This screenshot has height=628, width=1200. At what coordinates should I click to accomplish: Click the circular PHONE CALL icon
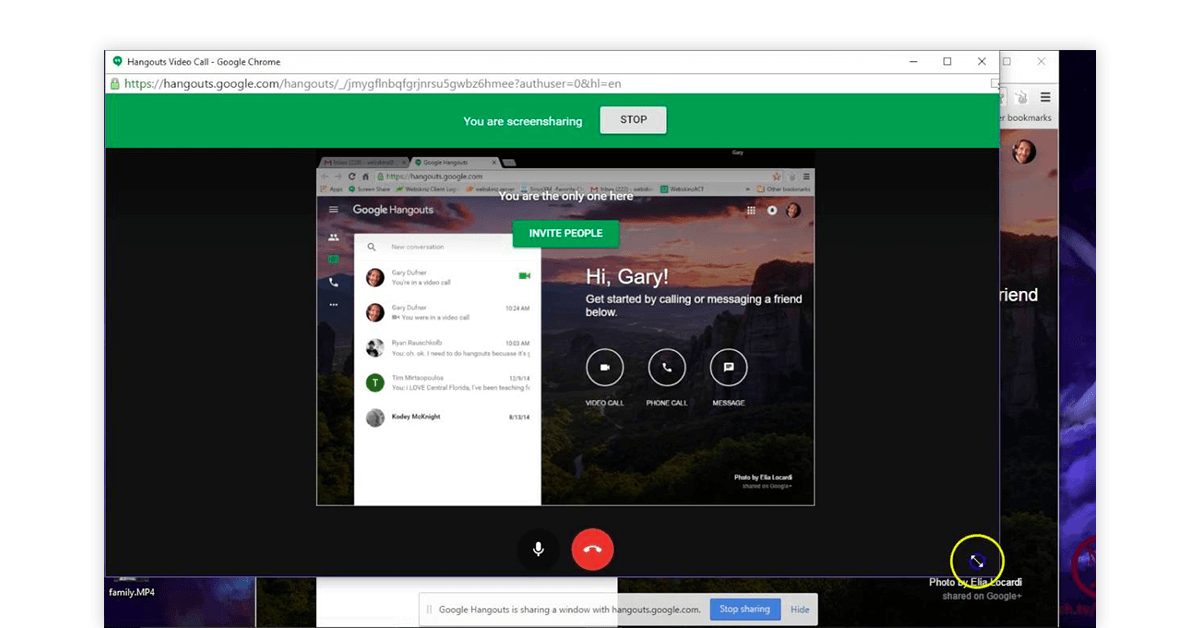pos(667,368)
